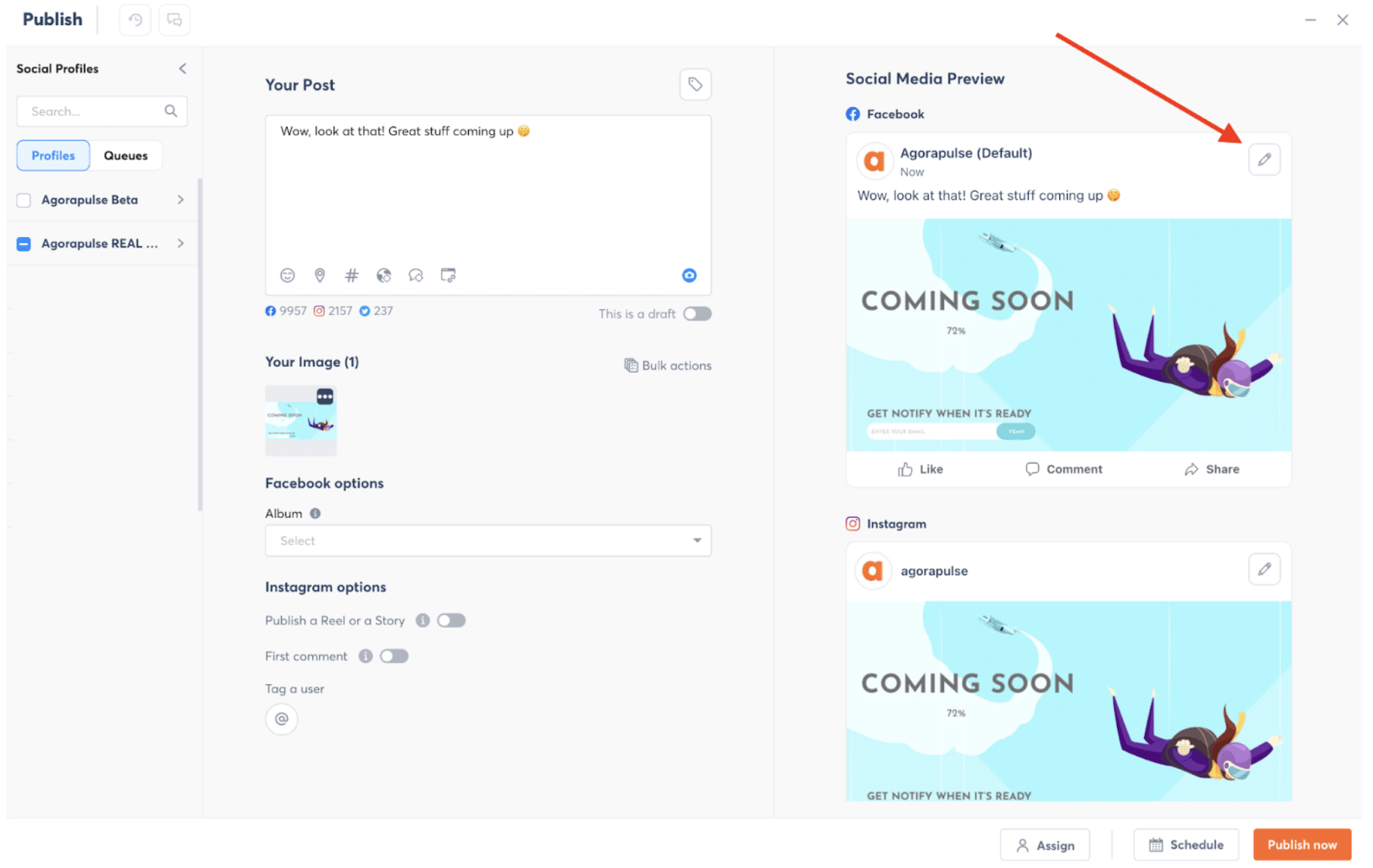Switch to the Profiles tab
Viewport: 1373px width, 868px height.
click(x=53, y=155)
